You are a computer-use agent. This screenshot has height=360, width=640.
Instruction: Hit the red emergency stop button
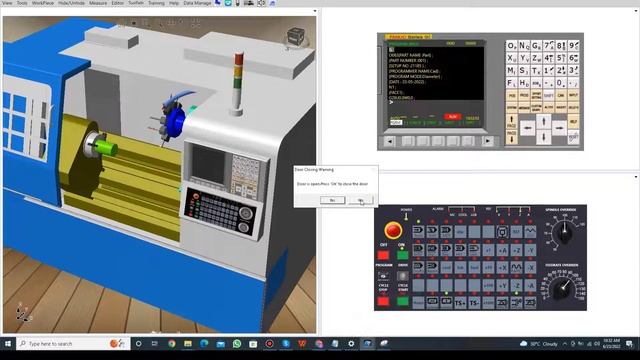[x=393, y=231]
